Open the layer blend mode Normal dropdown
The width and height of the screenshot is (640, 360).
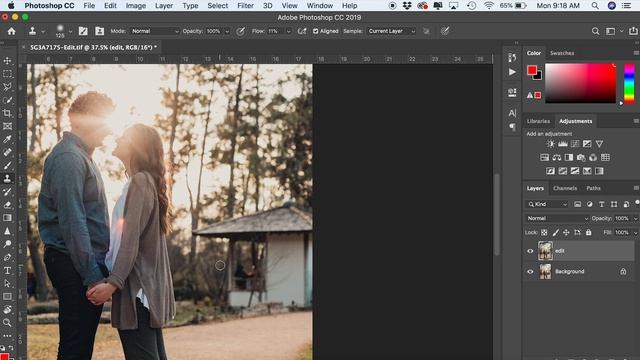(557, 218)
